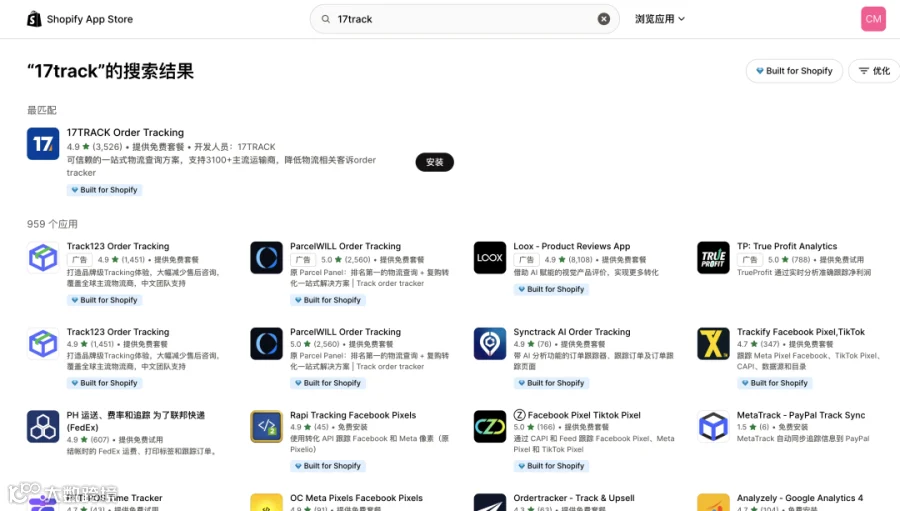Screen dimensions: 900x511
Task: Click the sponsored Track123 app icon
Action: 43,257
